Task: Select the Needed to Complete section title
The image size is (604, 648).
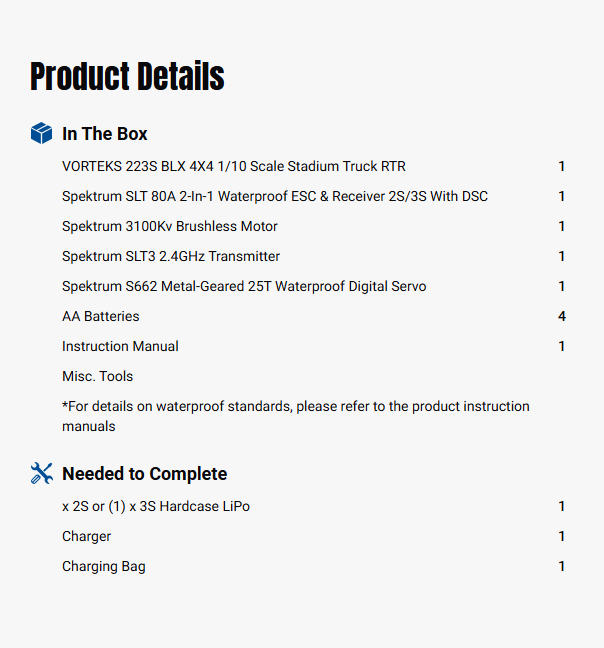Action: pos(144,474)
